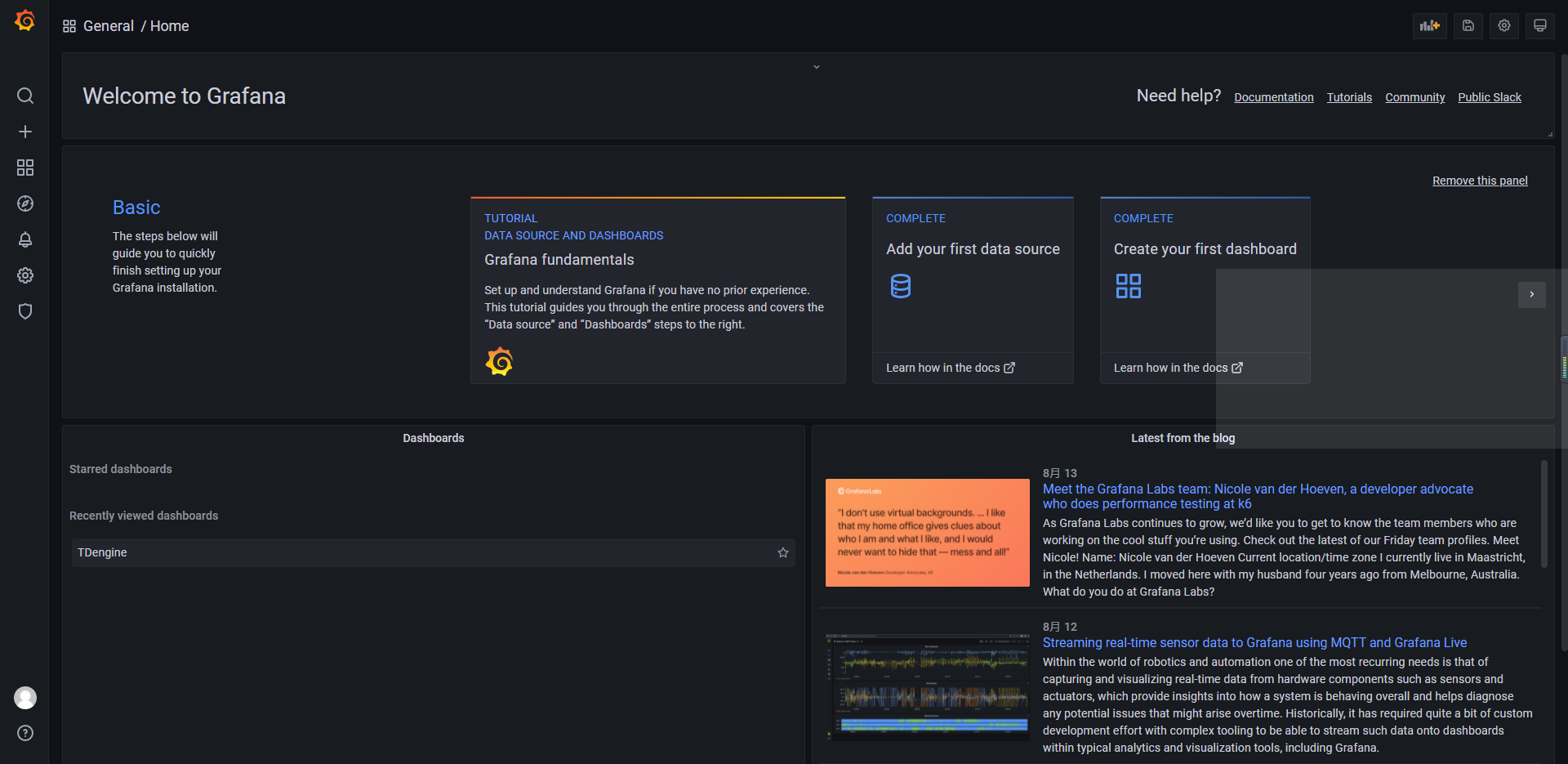Open the Tutorials link
This screenshot has width=1568, height=764.
point(1349,97)
